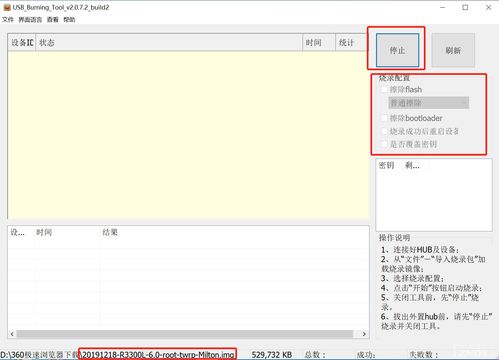Click the 结果 column header in log list
Image resolution: width=499 pixels, height=360 pixels.
[234, 232]
